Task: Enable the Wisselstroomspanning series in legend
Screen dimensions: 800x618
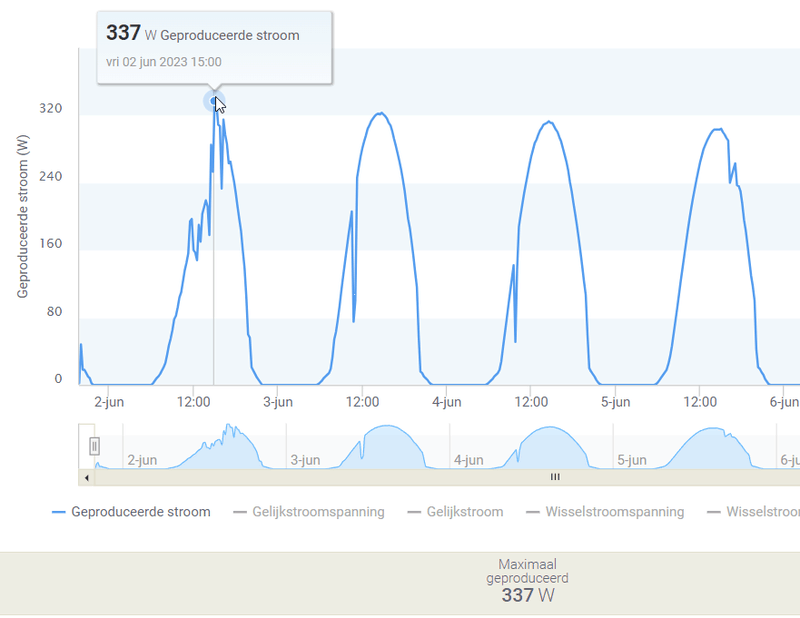Action: coord(605,512)
